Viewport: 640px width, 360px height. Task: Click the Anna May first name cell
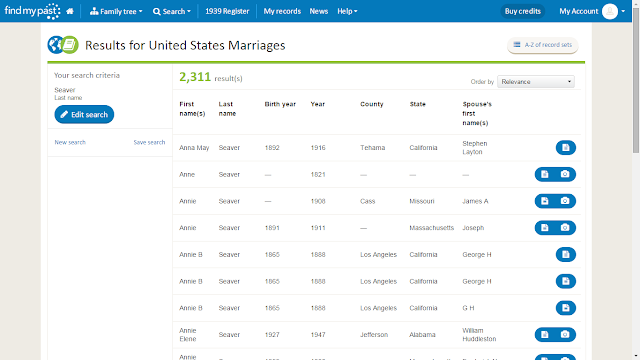[x=194, y=148]
